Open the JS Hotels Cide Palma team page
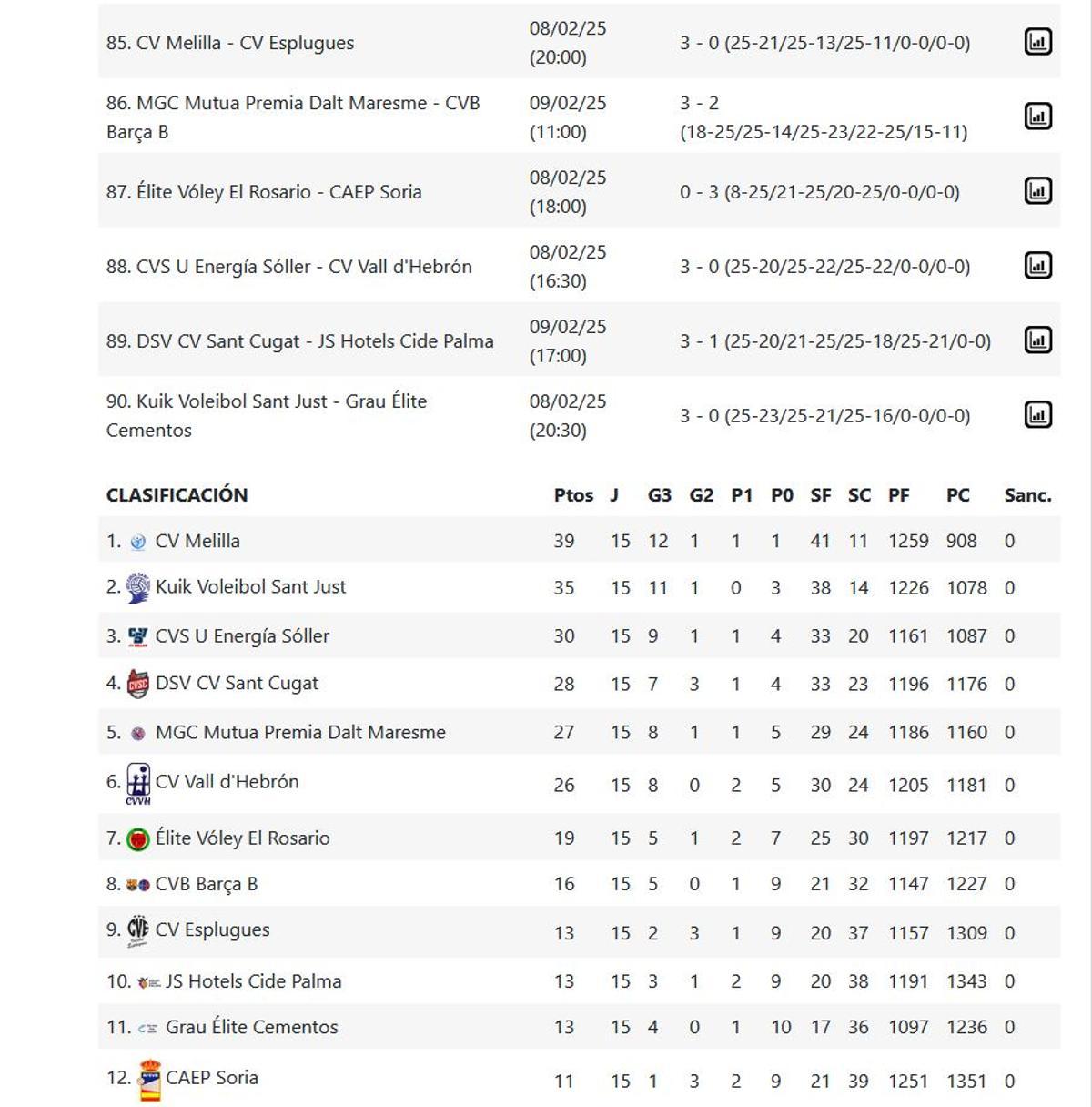 coord(254,981)
